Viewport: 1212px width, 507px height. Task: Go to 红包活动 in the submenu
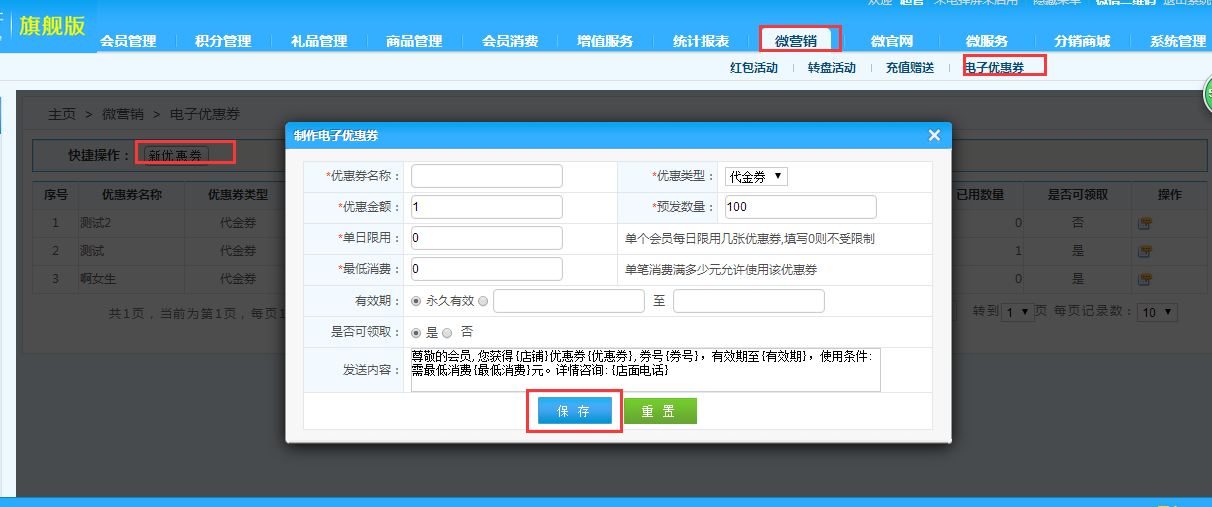tap(754, 68)
